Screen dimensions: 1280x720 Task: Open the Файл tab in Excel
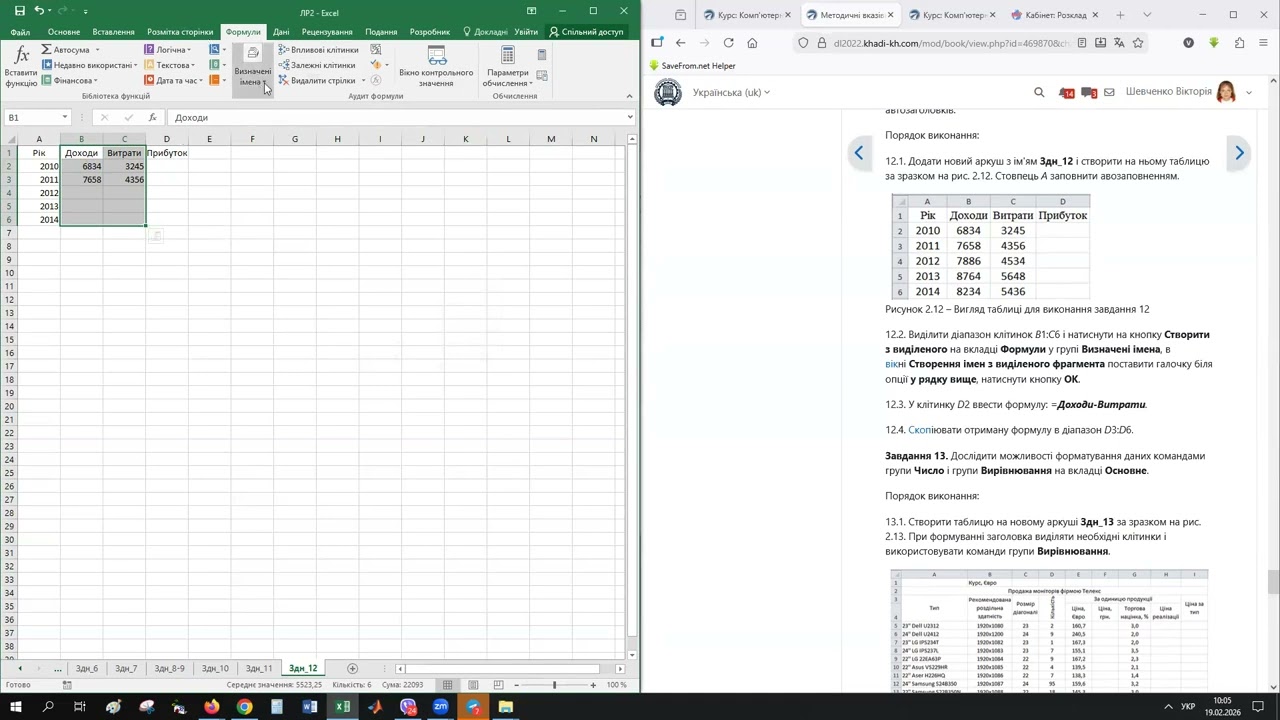tap(20, 32)
